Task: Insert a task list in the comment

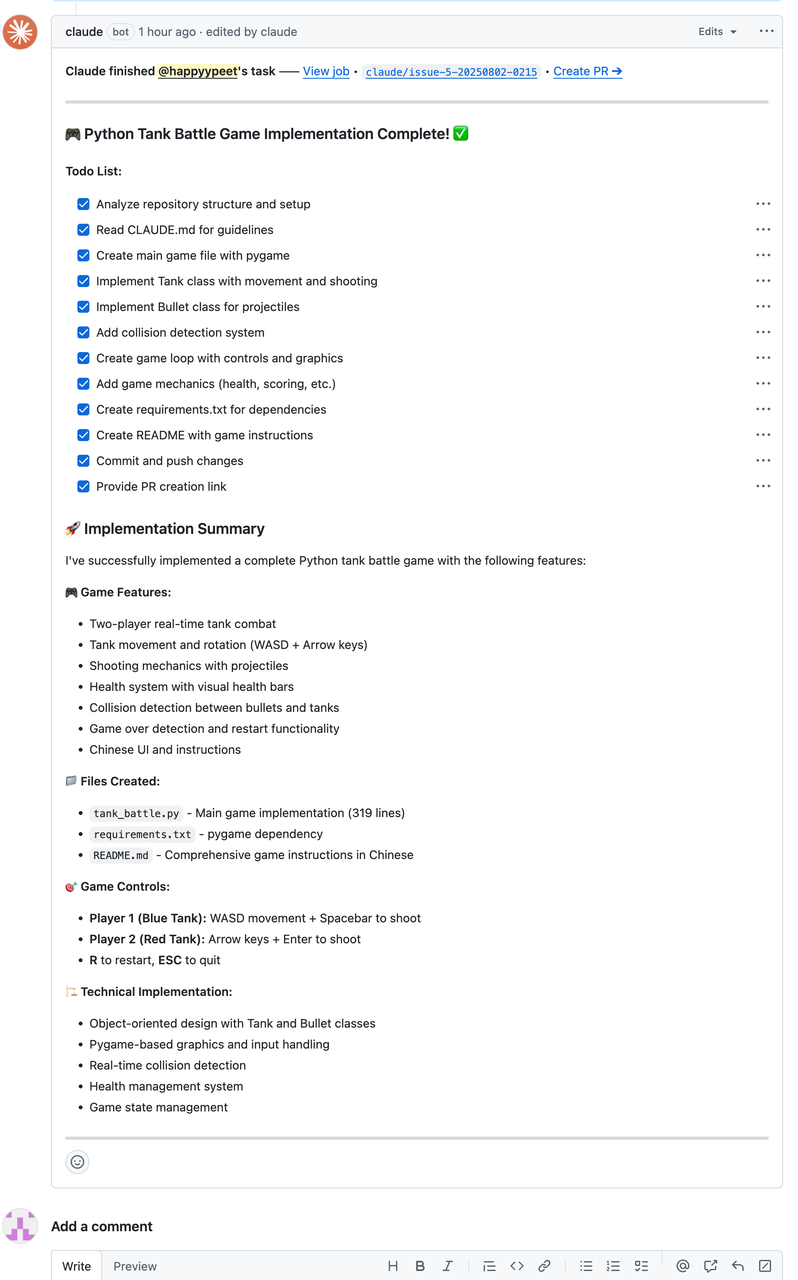Action: pos(641,1266)
